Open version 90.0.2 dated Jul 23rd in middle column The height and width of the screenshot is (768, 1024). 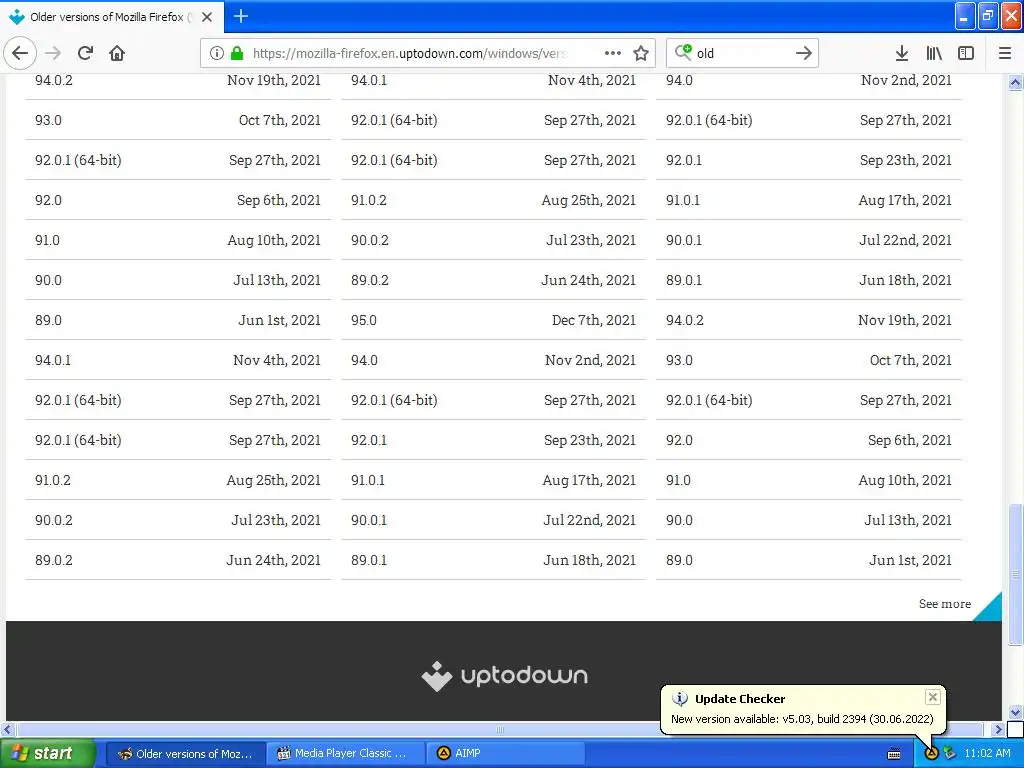493,240
